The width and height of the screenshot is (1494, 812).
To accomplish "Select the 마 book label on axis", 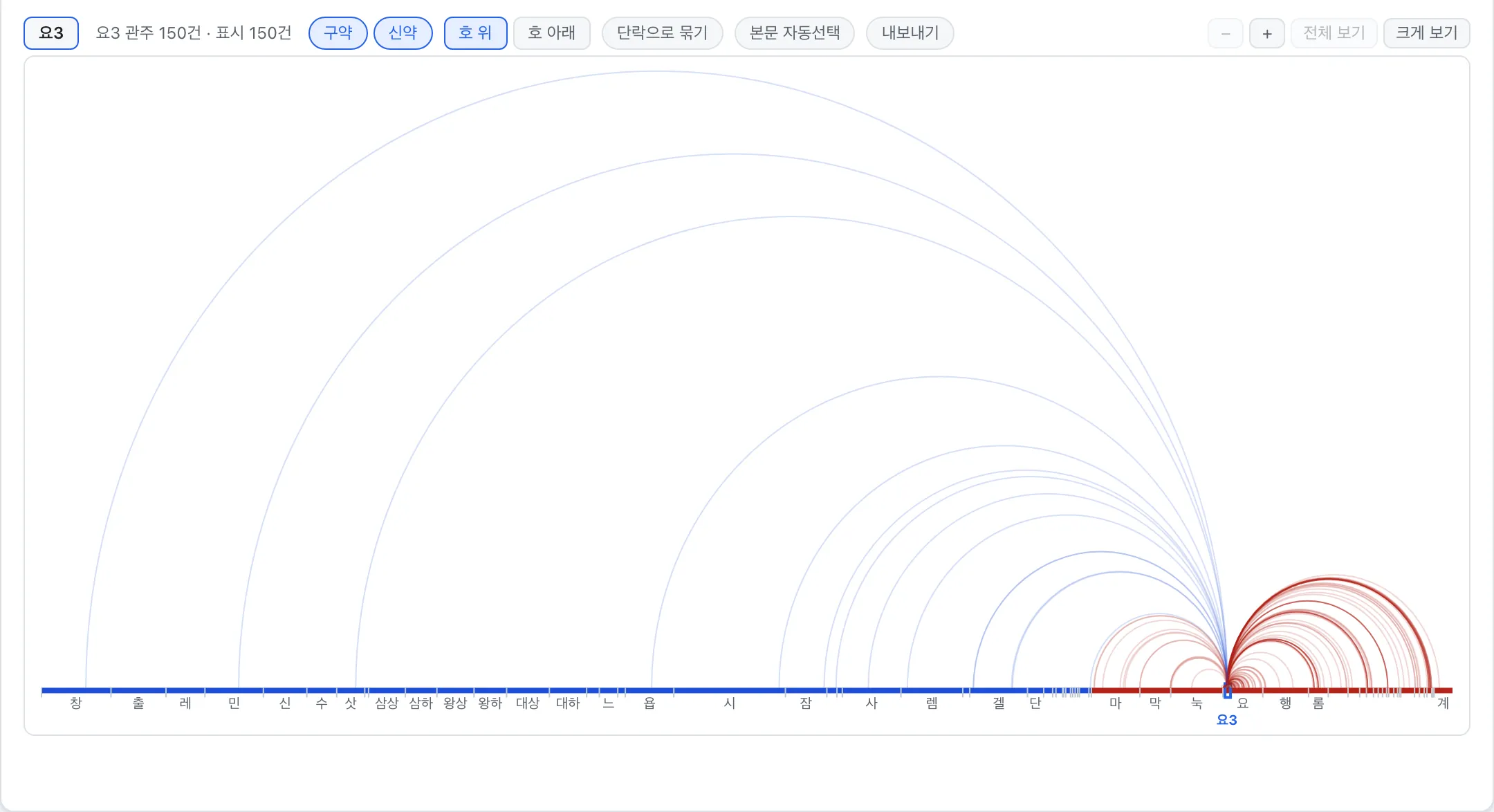I will click(1116, 703).
